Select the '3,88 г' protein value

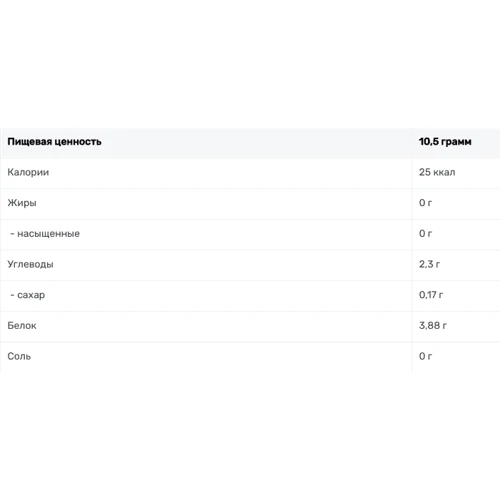pyautogui.click(x=433, y=326)
